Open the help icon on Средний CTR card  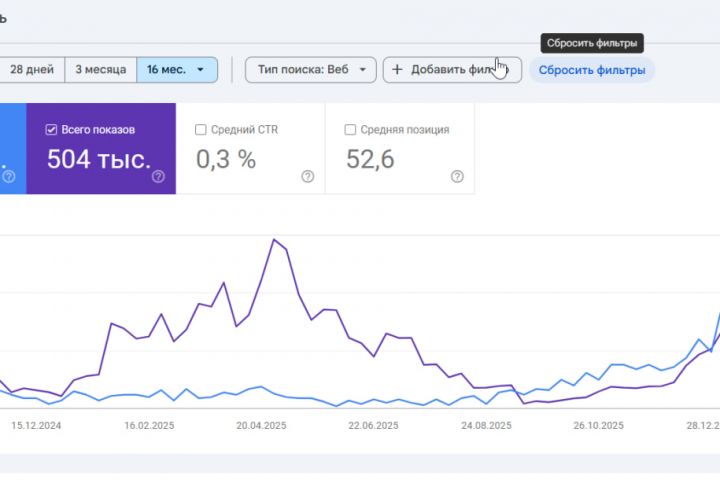pyautogui.click(x=307, y=177)
